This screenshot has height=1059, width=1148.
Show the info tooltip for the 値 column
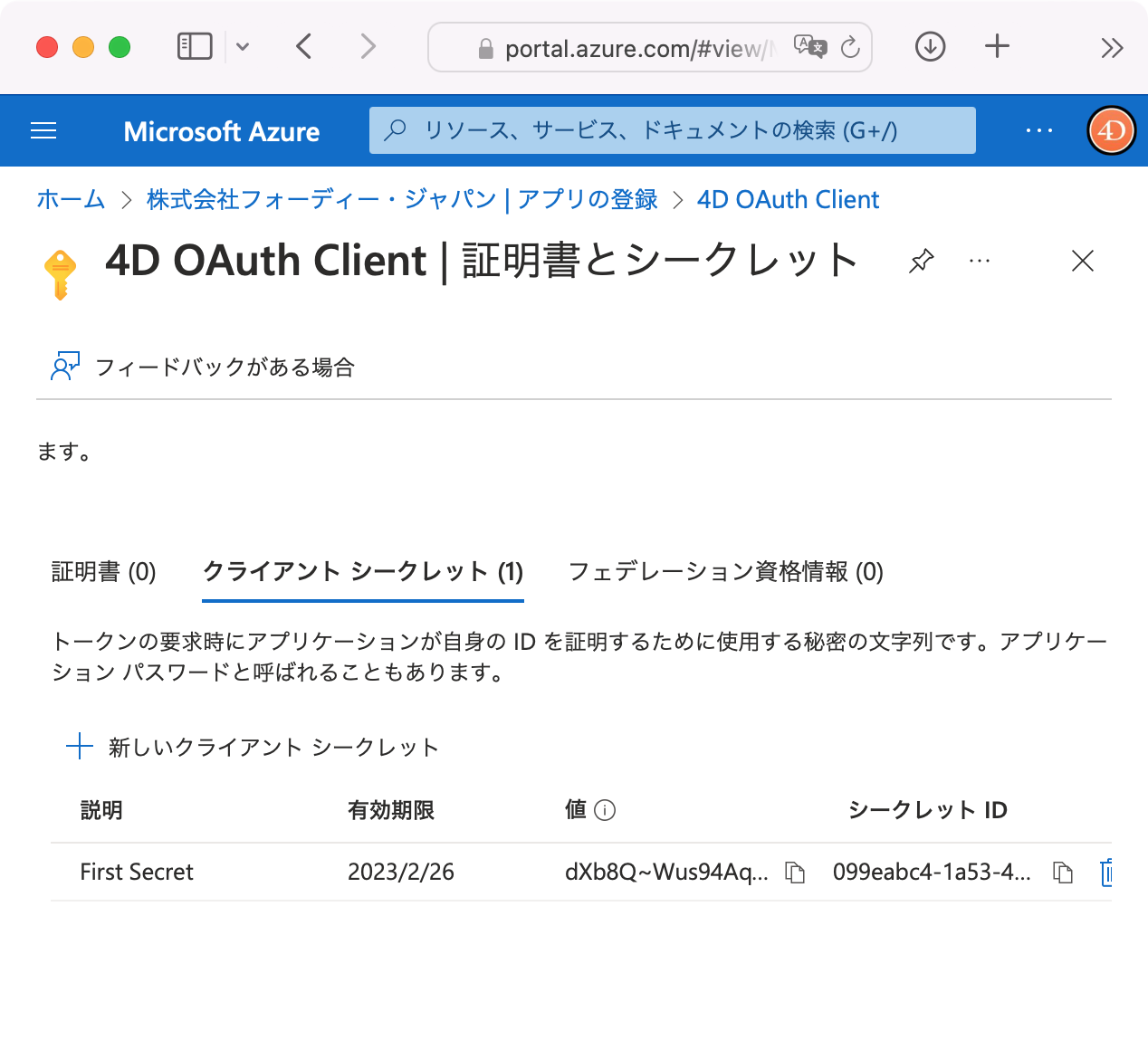point(607,810)
